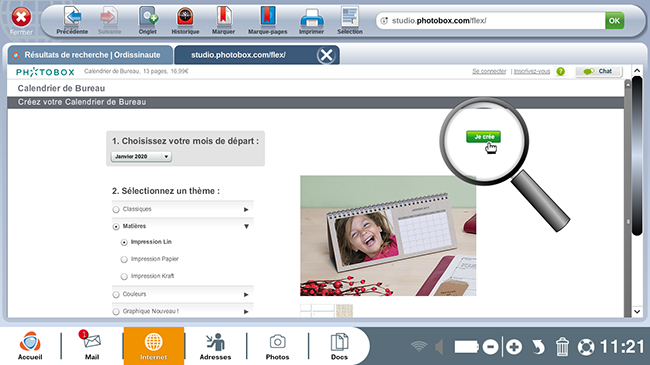This screenshot has width=650, height=365.
Task: Click the page scrollbar down arrow
Action: pyautogui.click(x=637, y=311)
